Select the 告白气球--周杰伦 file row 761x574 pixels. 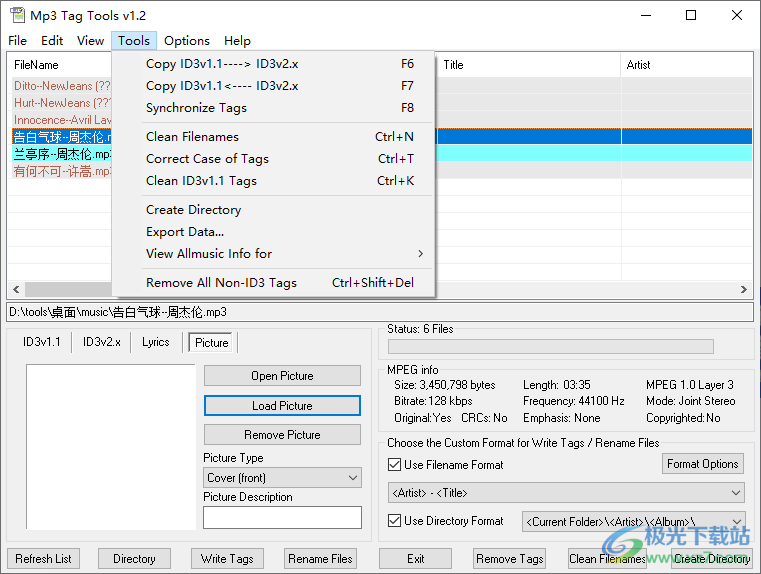(x=62, y=137)
